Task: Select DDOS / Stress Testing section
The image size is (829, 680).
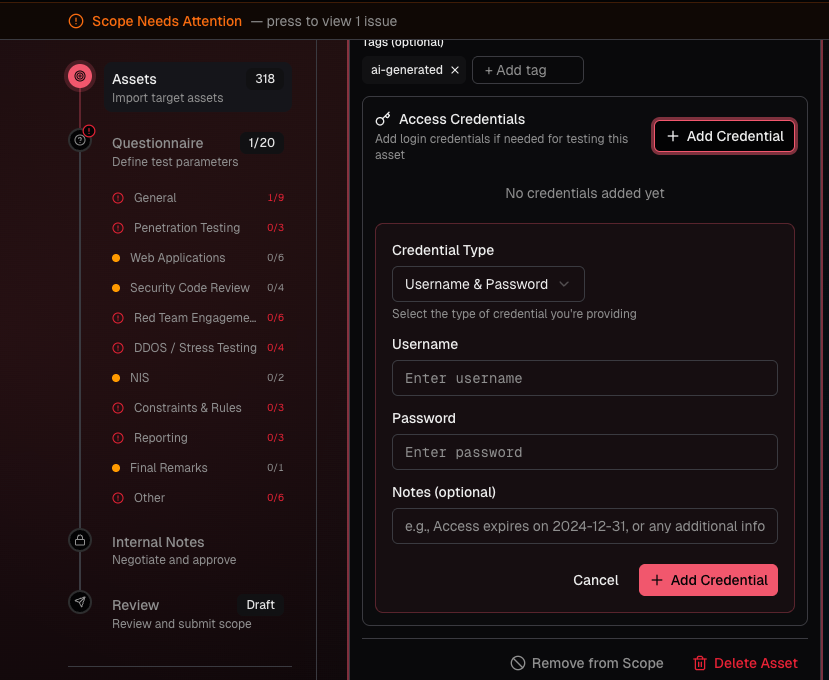Action: tap(195, 348)
